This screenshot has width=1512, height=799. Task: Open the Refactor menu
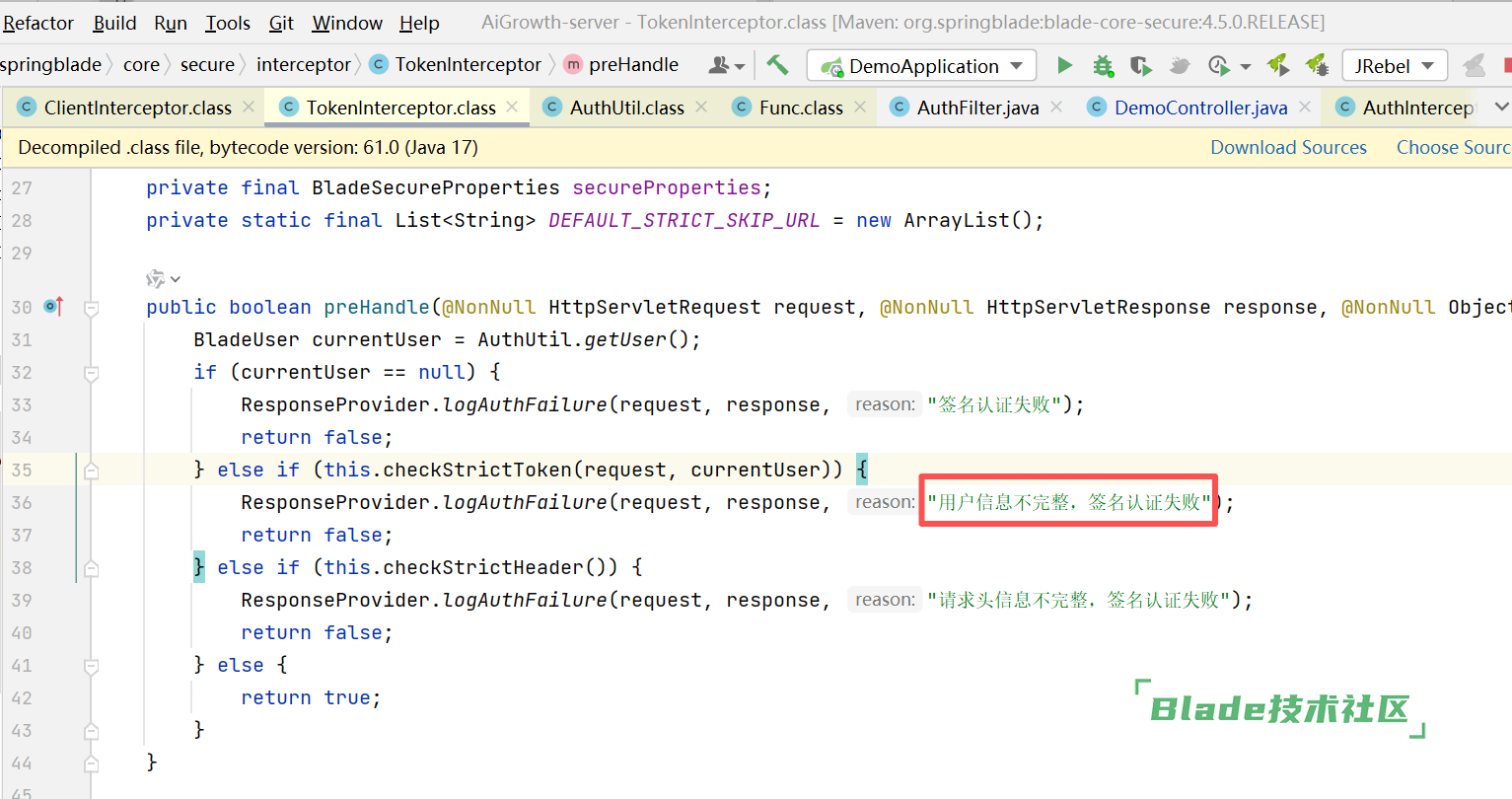coord(37,23)
